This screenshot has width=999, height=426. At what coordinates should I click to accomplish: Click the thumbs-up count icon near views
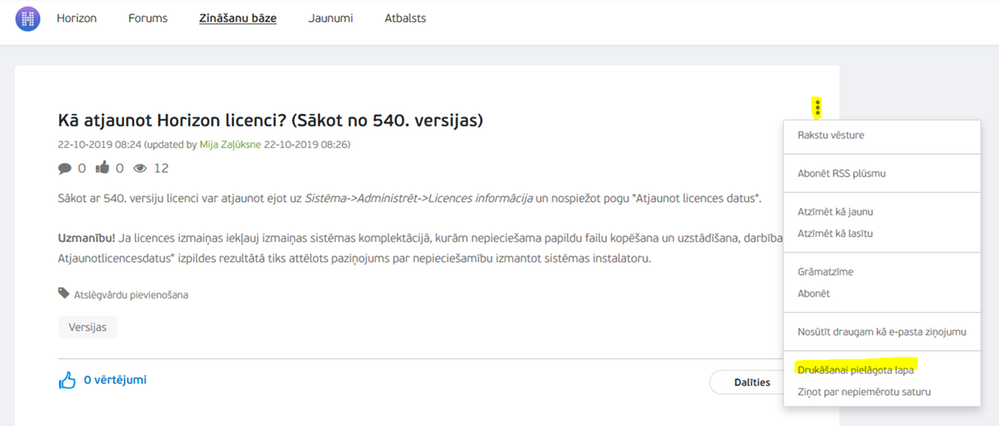coord(103,167)
